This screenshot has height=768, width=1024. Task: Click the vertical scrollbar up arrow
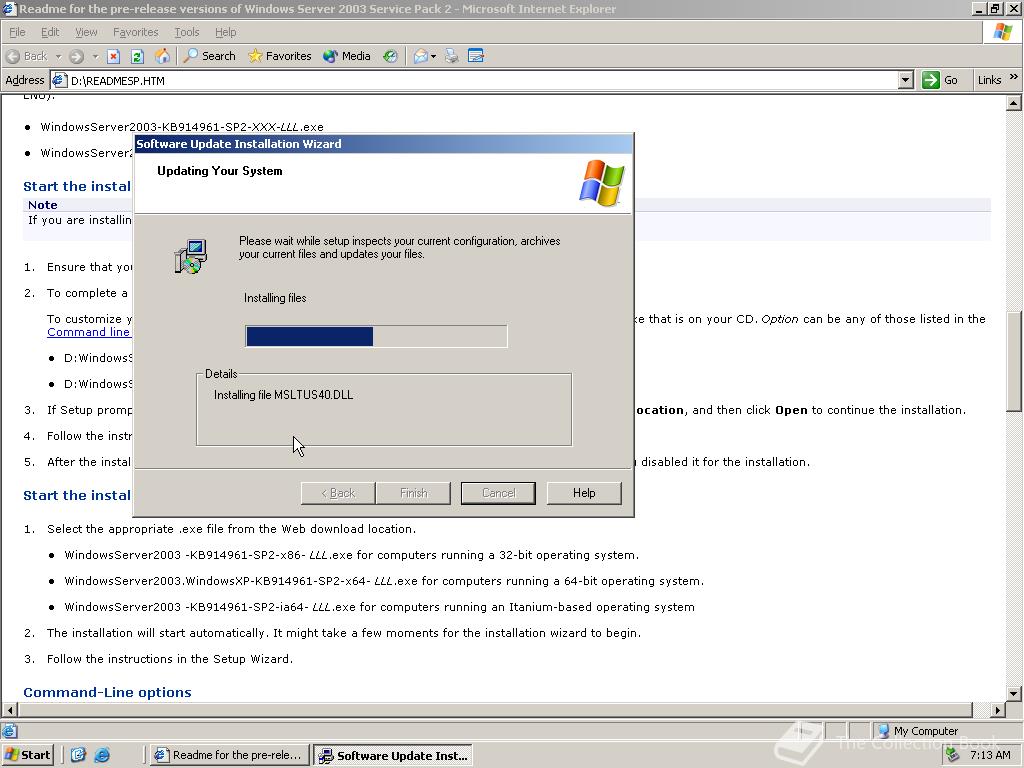(x=1014, y=103)
